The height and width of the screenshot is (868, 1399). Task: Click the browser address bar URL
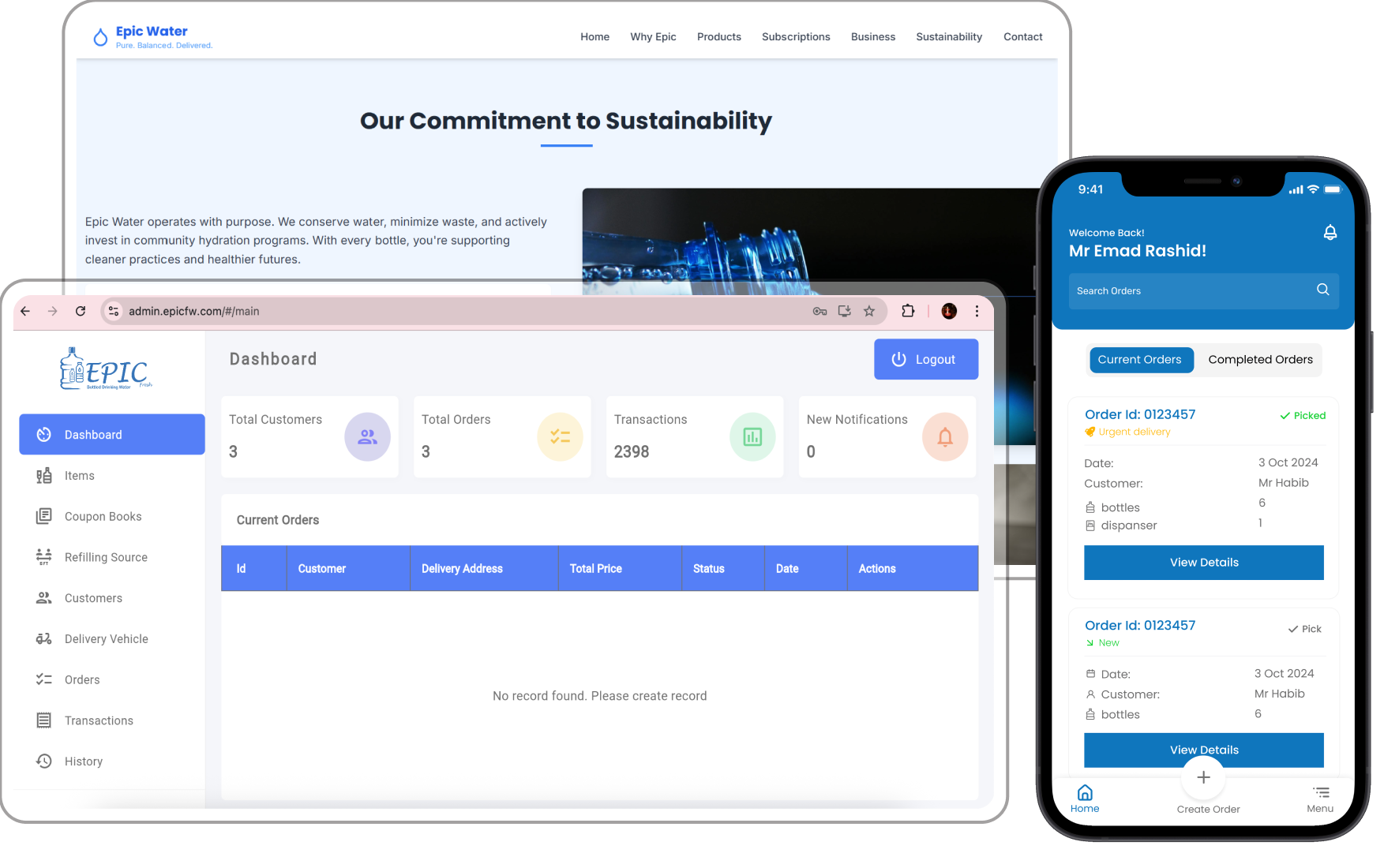point(194,312)
